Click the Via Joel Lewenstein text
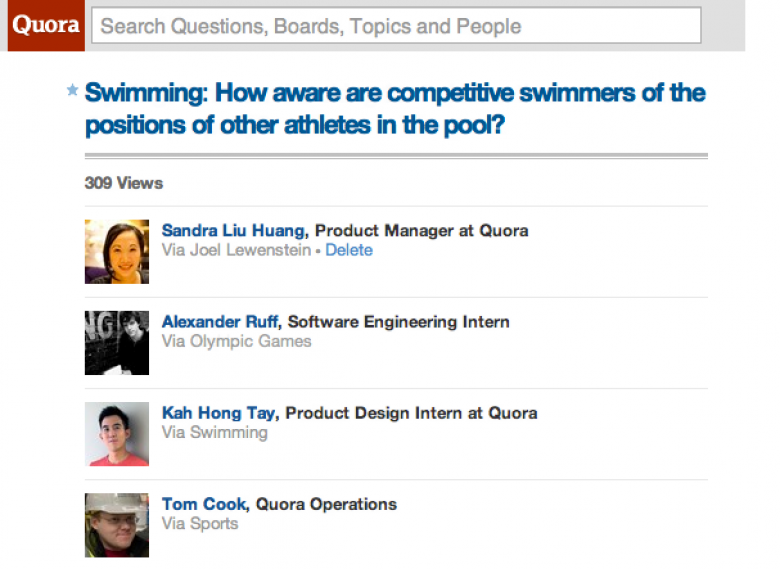The width and height of the screenshot is (780, 569). click(236, 250)
